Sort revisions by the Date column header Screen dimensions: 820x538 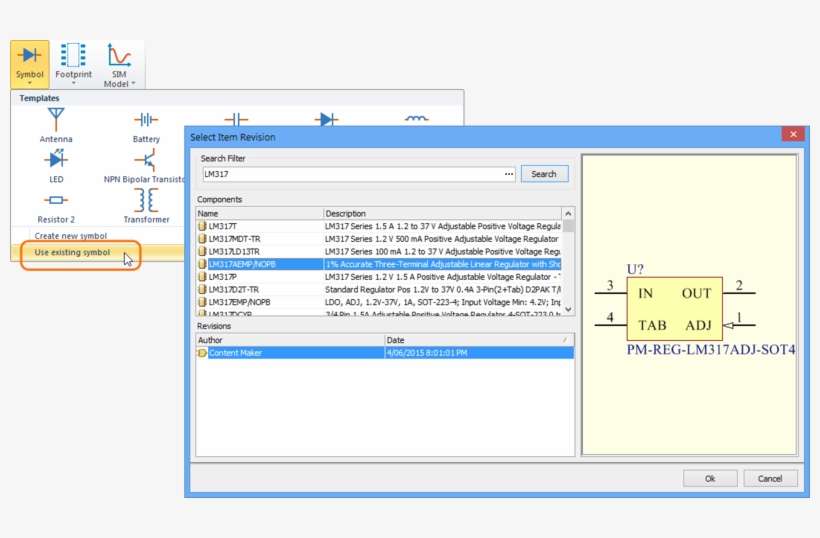[x=478, y=340]
